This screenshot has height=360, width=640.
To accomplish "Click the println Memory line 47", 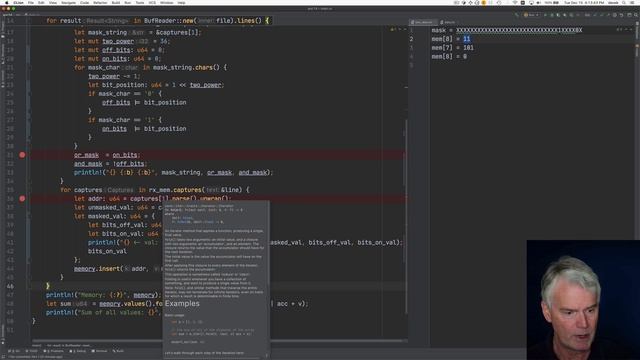I will coord(103,295).
